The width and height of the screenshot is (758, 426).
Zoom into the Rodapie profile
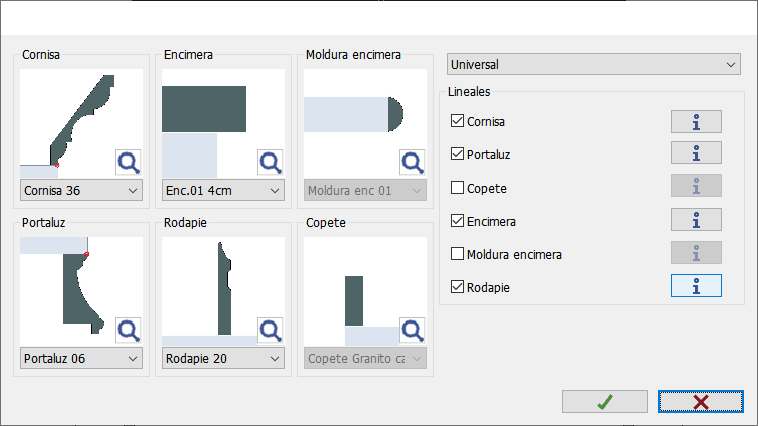click(x=270, y=330)
